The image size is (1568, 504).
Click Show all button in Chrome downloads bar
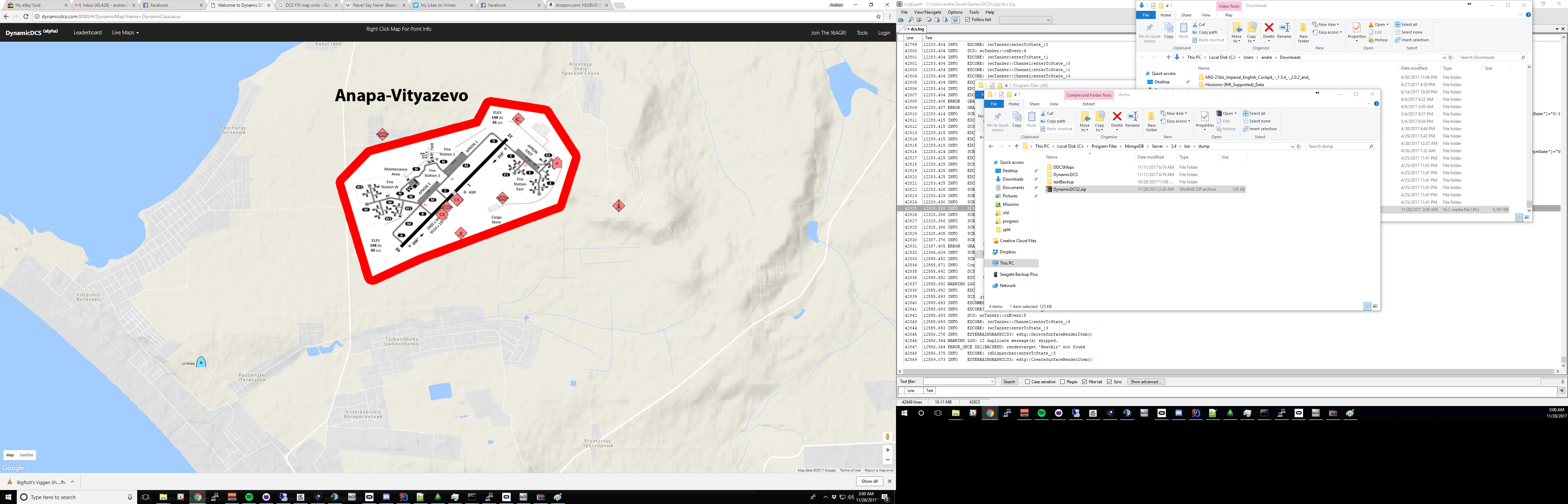click(869, 482)
